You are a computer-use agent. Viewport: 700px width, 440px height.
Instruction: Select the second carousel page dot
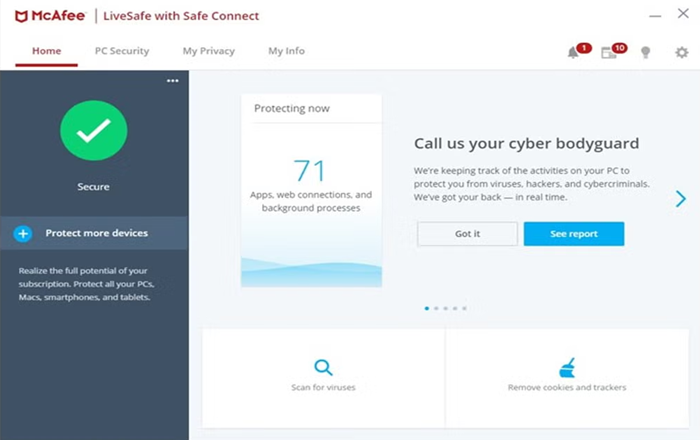(436, 308)
